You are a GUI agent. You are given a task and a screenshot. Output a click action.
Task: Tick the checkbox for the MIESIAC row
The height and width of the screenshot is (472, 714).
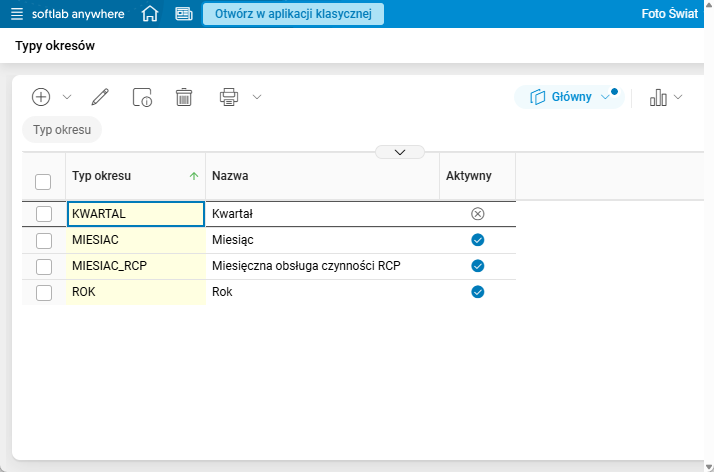(44, 240)
